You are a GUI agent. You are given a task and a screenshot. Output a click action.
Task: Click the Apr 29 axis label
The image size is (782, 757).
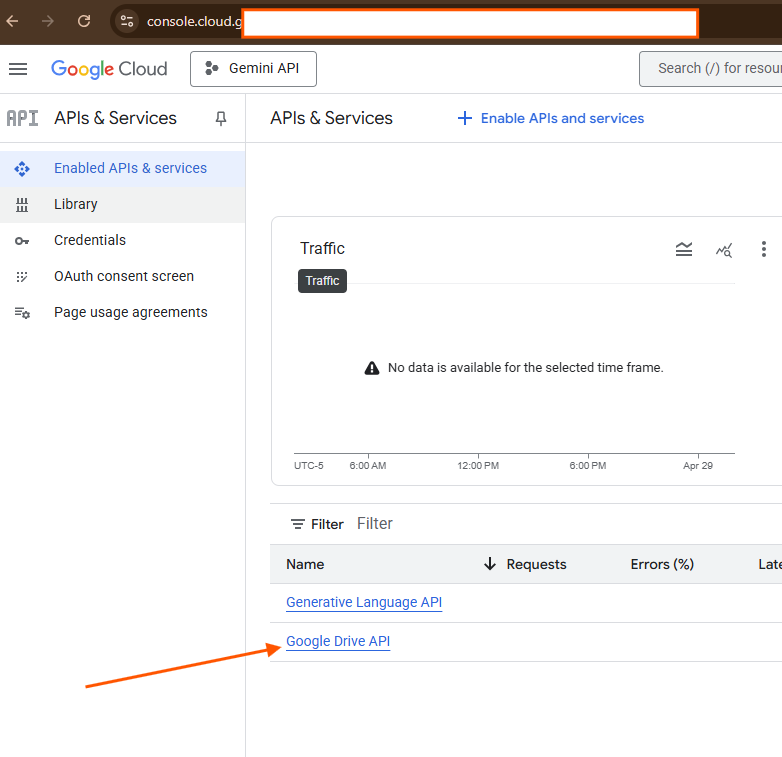coord(698,466)
